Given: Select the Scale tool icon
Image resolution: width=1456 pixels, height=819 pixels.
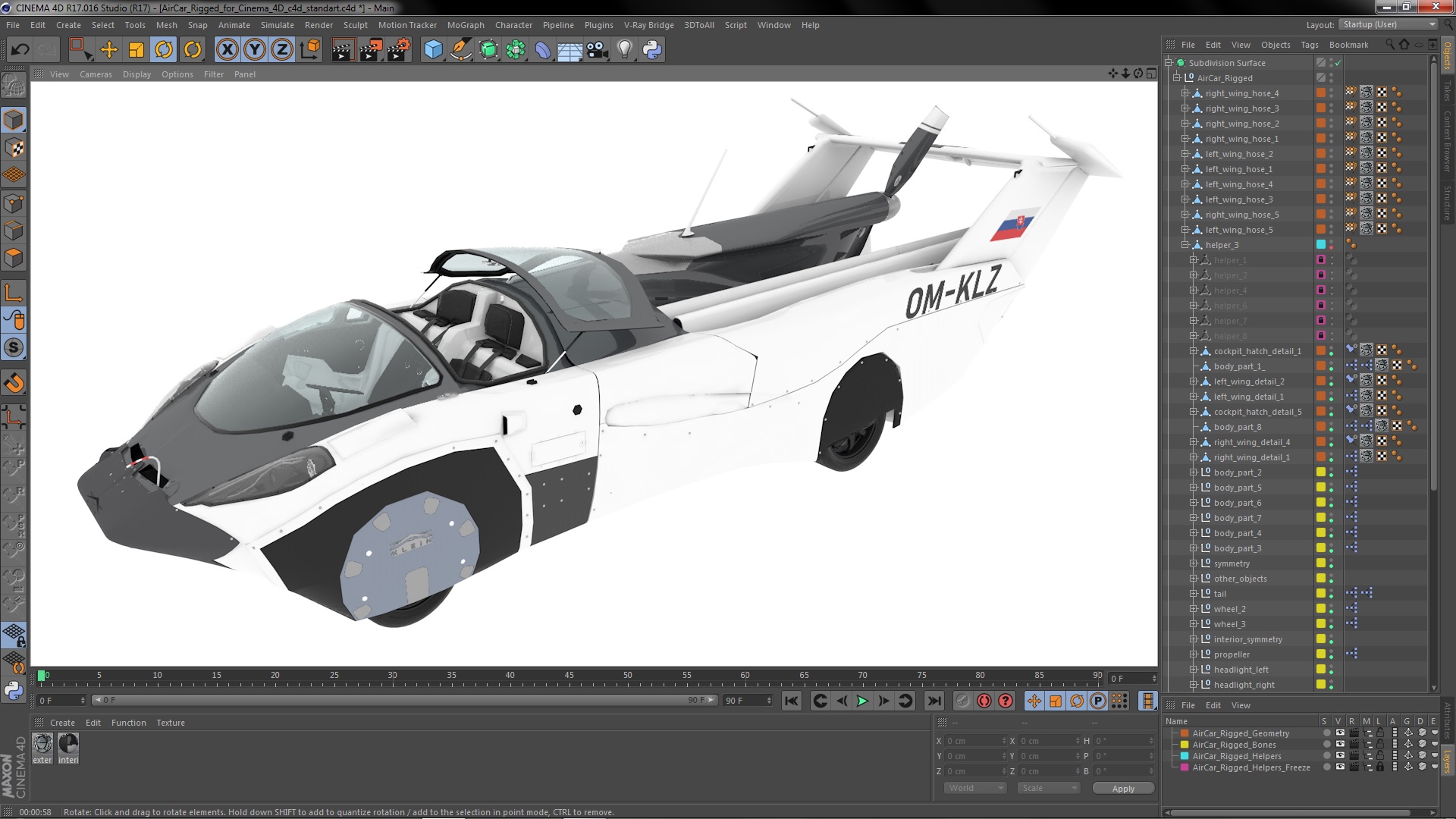Looking at the screenshot, I should (x=136, y=50).
